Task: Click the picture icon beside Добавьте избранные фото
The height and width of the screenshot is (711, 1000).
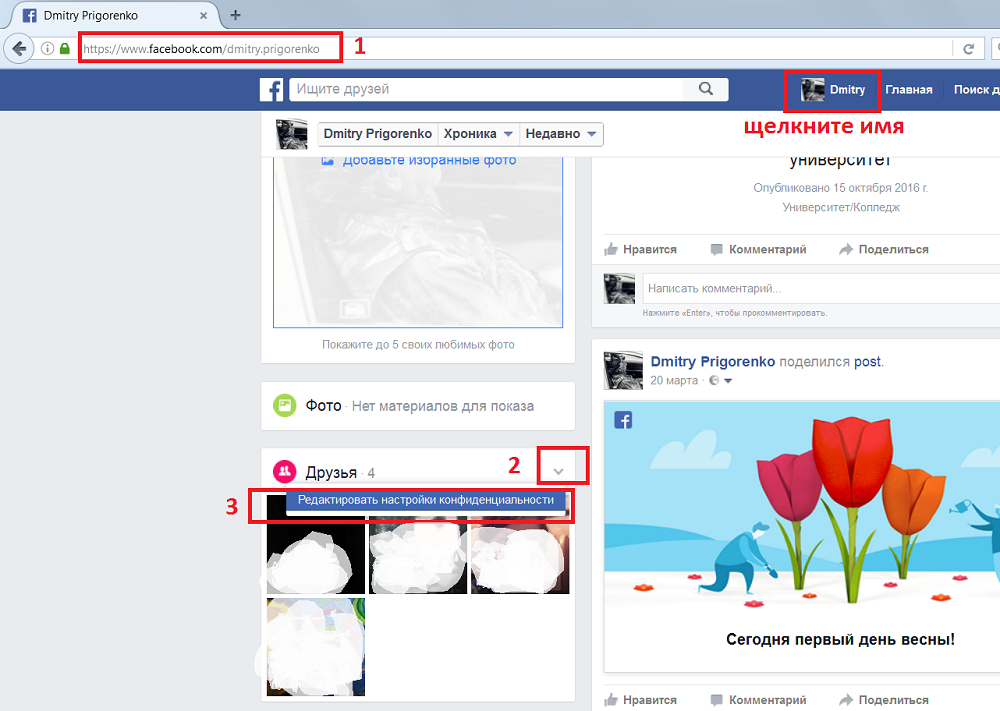Action: tap(327, 160)
